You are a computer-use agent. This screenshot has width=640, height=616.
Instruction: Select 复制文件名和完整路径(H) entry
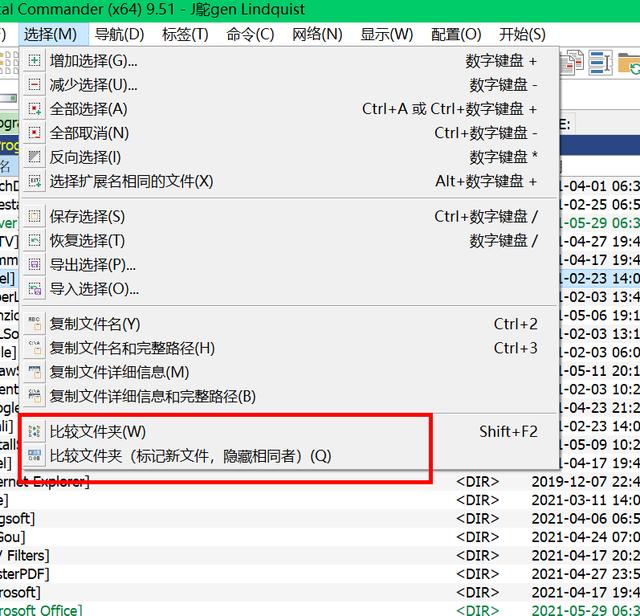tap(132, 348)
